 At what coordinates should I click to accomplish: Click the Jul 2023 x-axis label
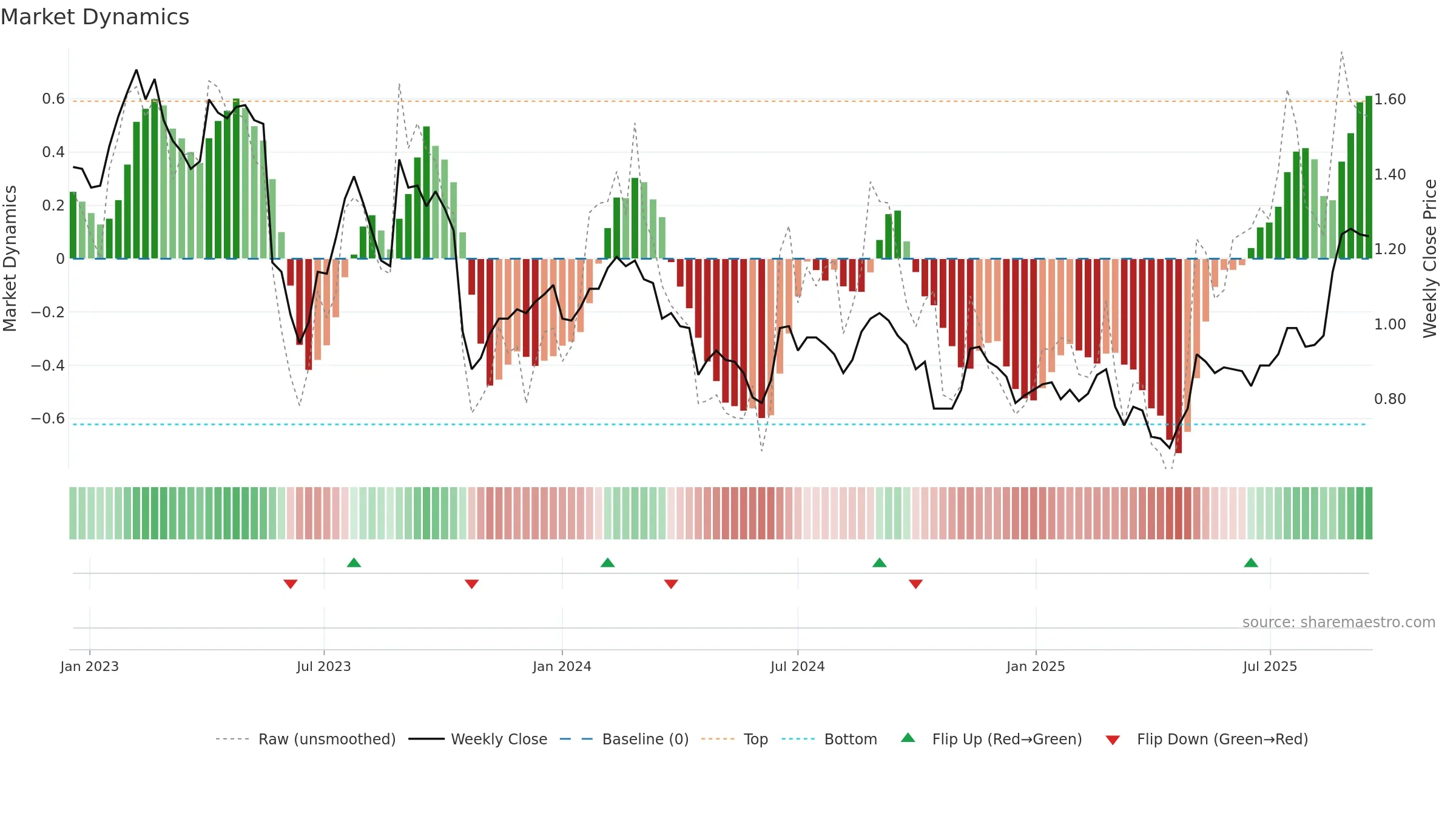point(324,666)
